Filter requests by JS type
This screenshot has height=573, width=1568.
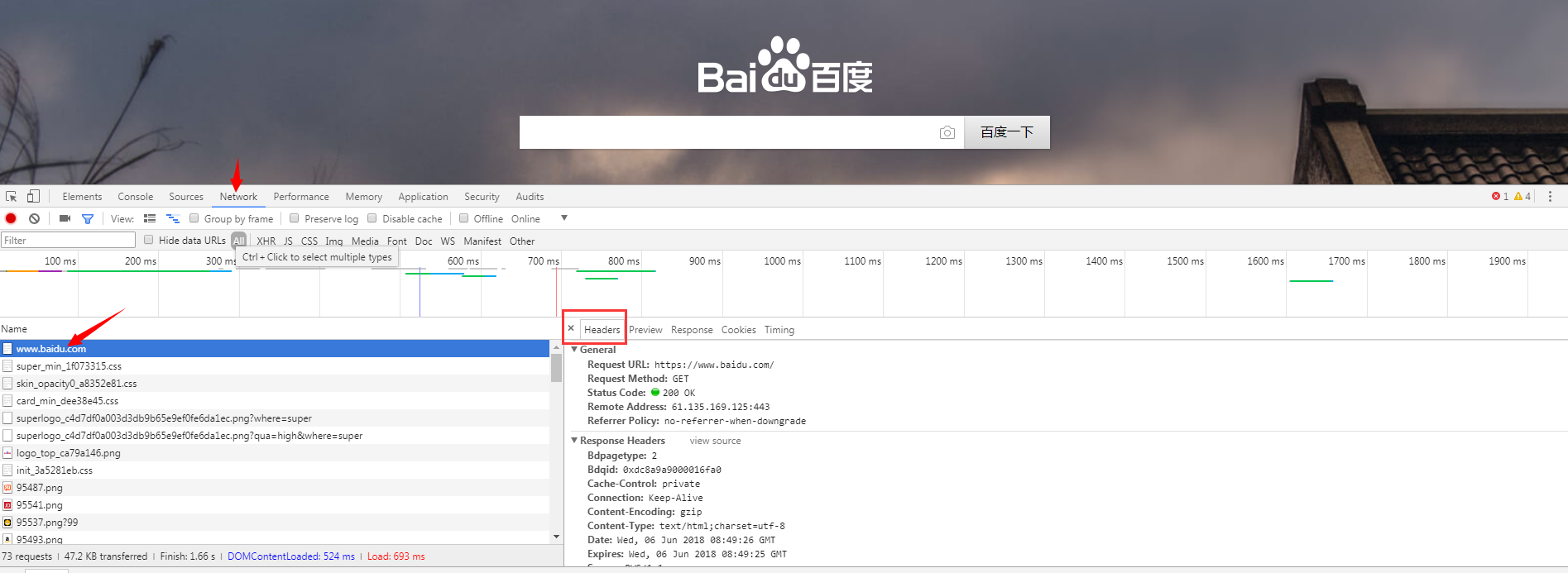click(288, 241)
